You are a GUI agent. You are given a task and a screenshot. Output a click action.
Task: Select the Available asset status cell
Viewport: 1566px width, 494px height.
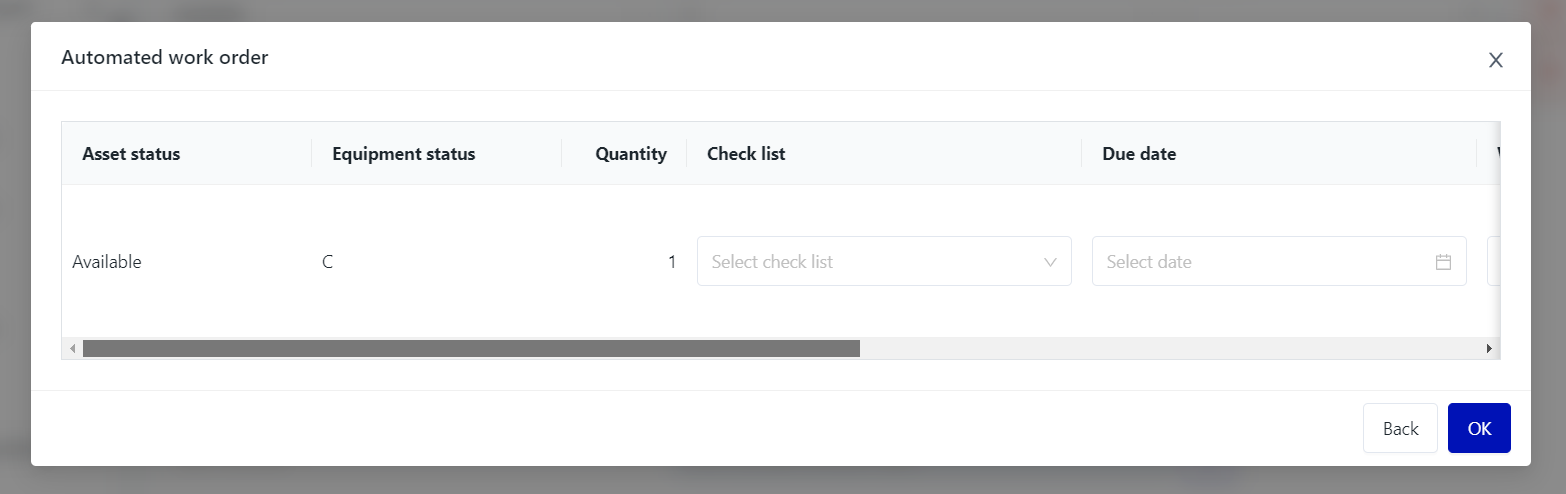(x=107, y=262)
